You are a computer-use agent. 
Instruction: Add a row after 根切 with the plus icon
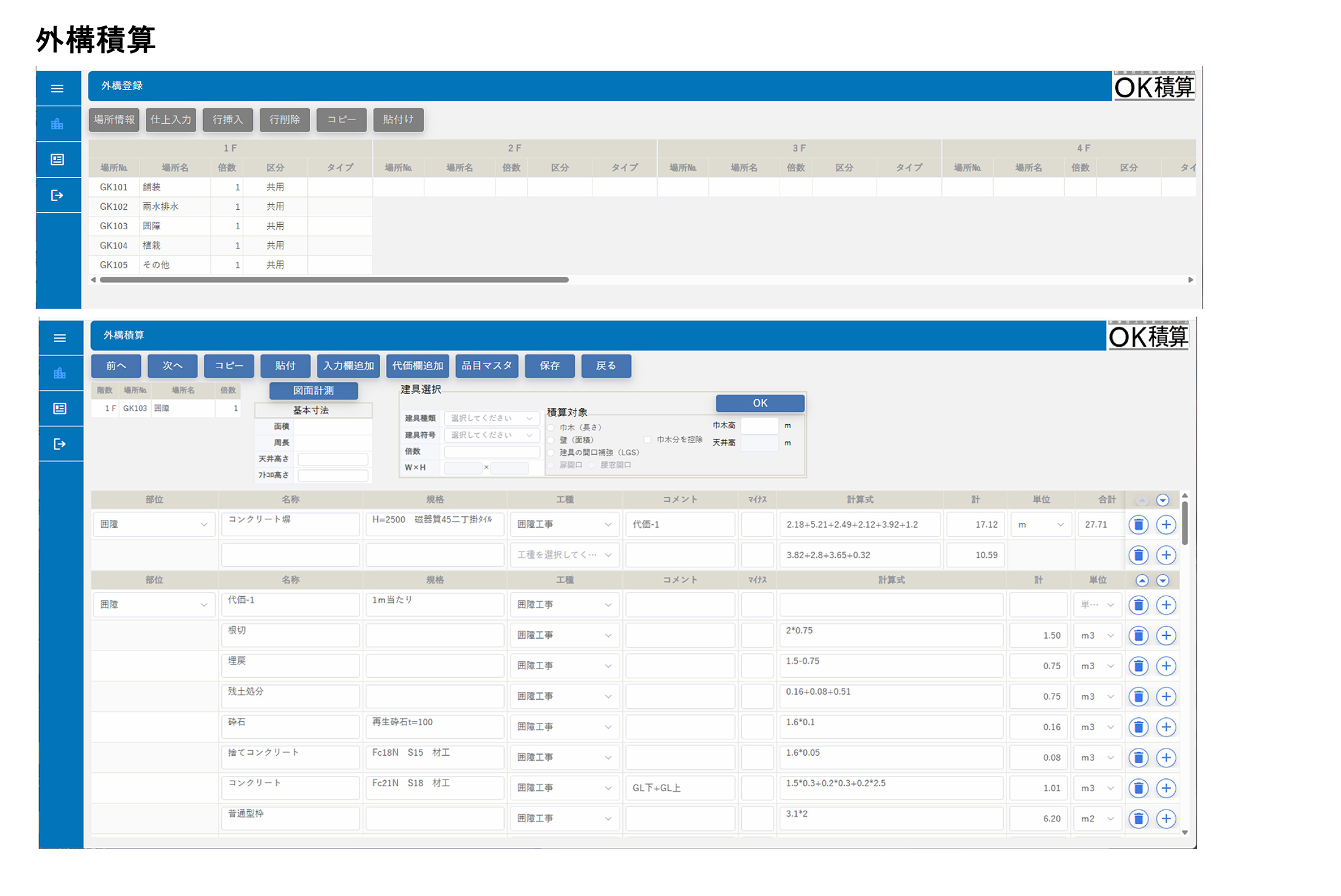pos(1165,635)
